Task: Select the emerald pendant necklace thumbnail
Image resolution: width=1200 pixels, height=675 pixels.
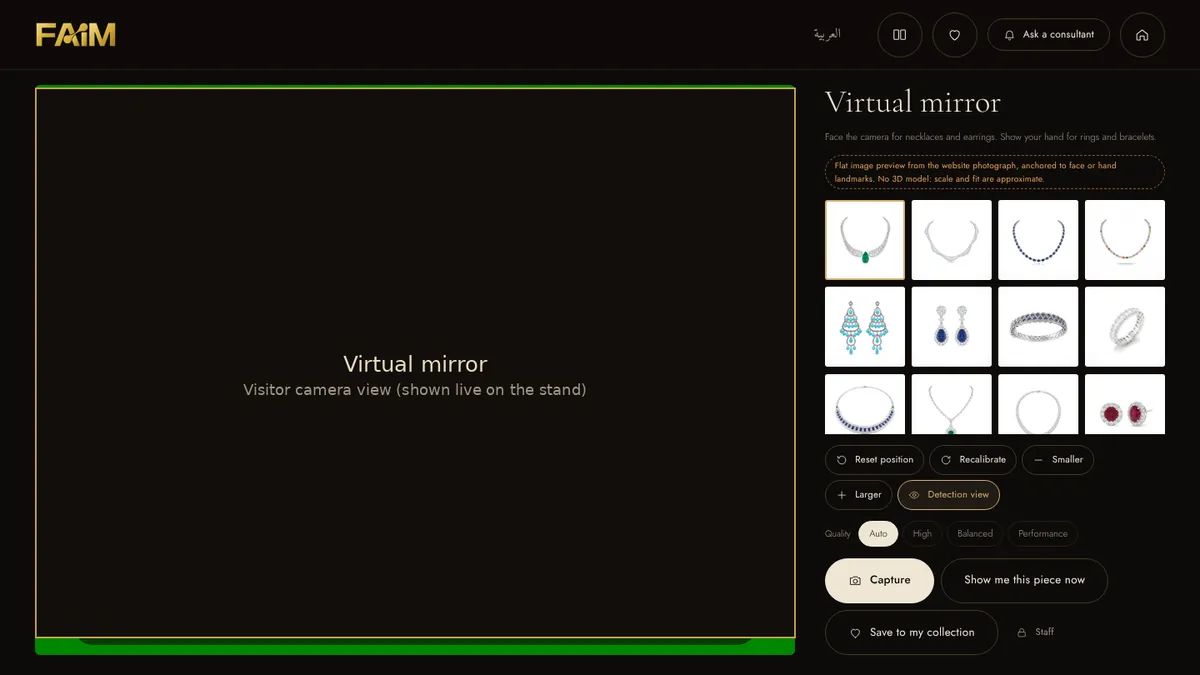Action: pyautogui.click(x=865, y=240)
